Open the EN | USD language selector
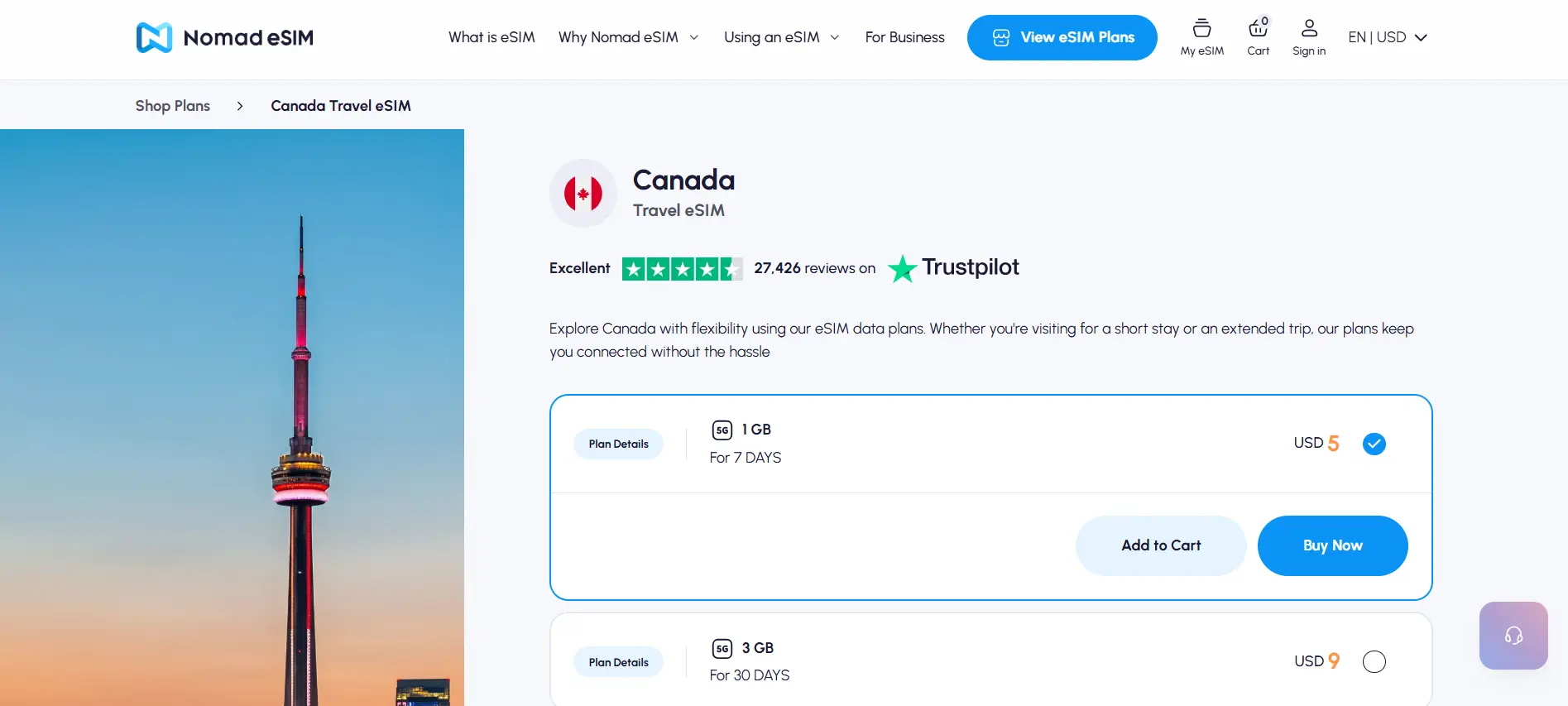 point(1387,37)
